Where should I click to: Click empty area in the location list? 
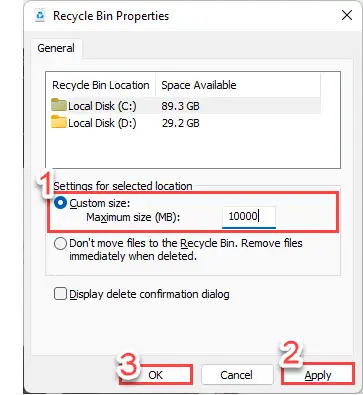pos(193,150)
